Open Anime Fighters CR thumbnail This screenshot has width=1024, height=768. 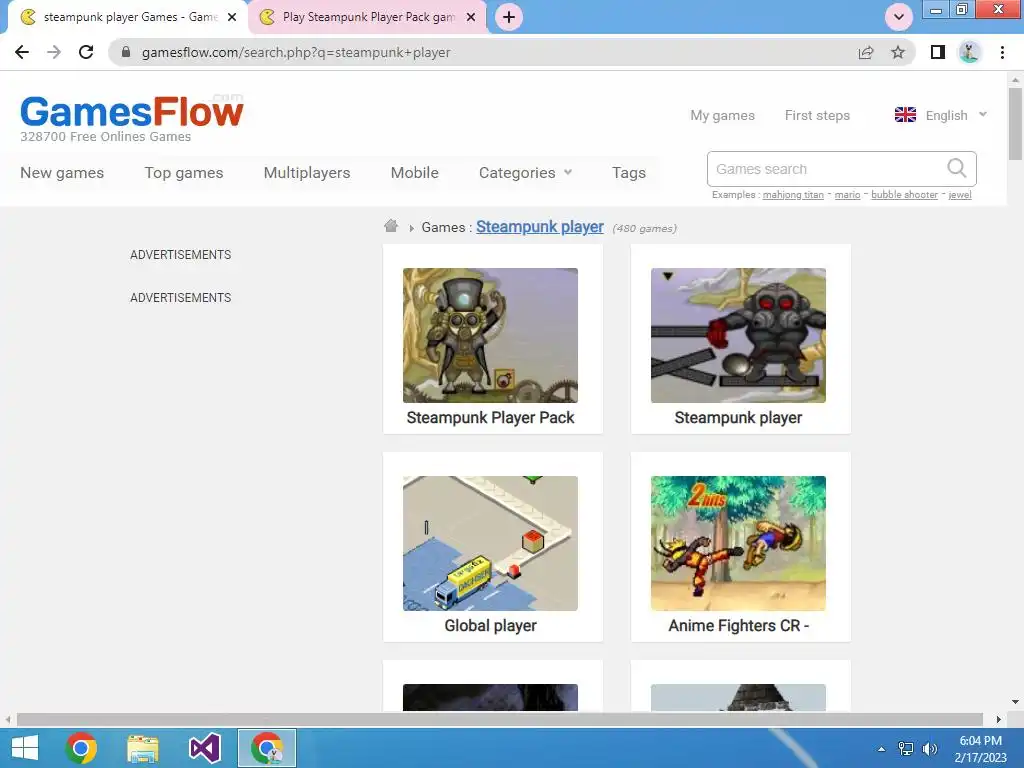(x=738, y=543)
